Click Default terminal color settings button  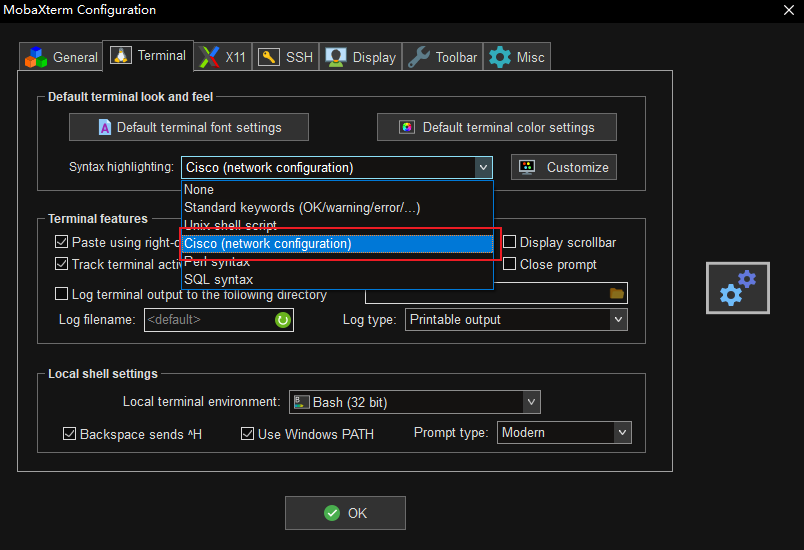click(496, 127)
